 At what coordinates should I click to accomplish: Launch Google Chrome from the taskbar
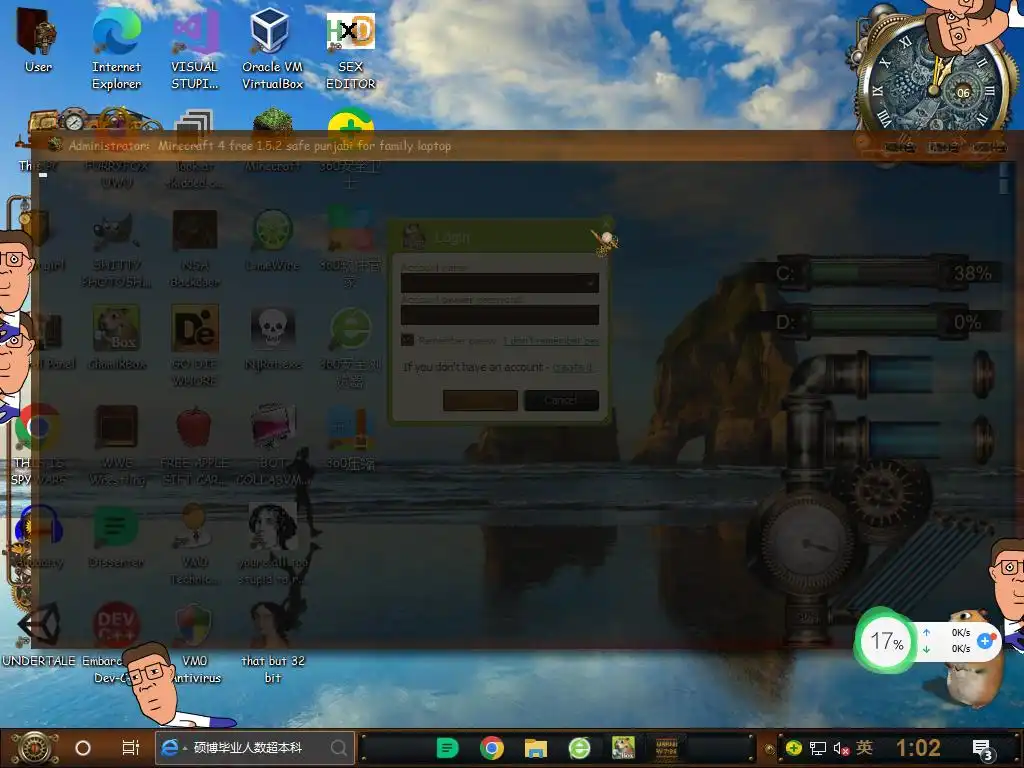[492, 748]
